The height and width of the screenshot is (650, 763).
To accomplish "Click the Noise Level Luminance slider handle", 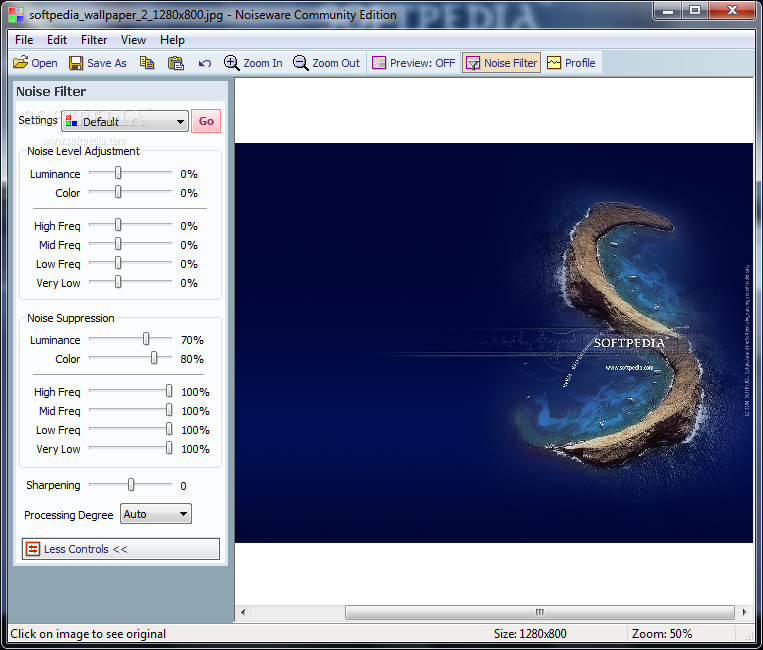I will [x=118, y=173].
